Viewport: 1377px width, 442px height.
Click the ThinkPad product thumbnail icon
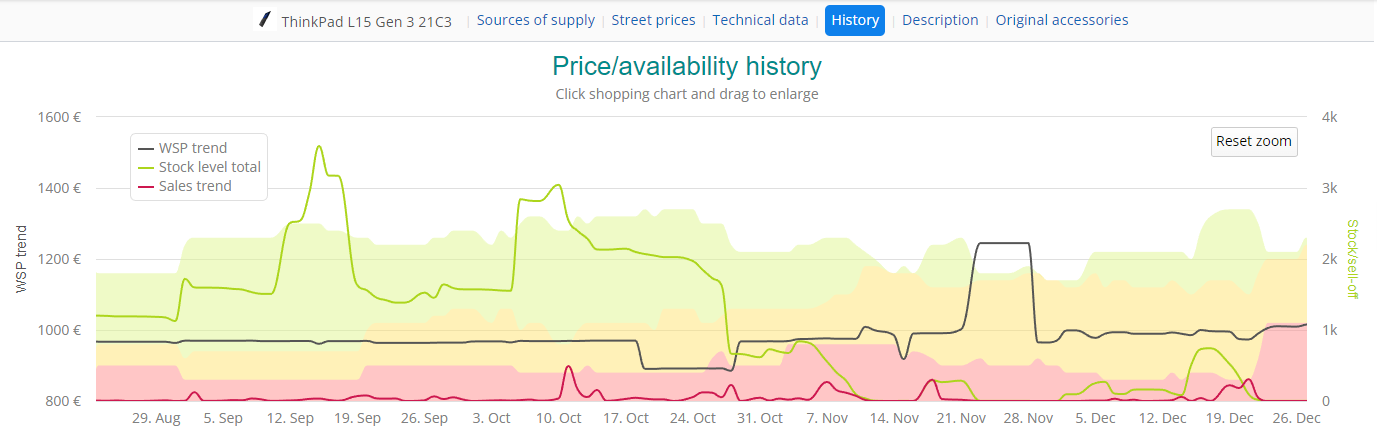[x=265, y=20]
